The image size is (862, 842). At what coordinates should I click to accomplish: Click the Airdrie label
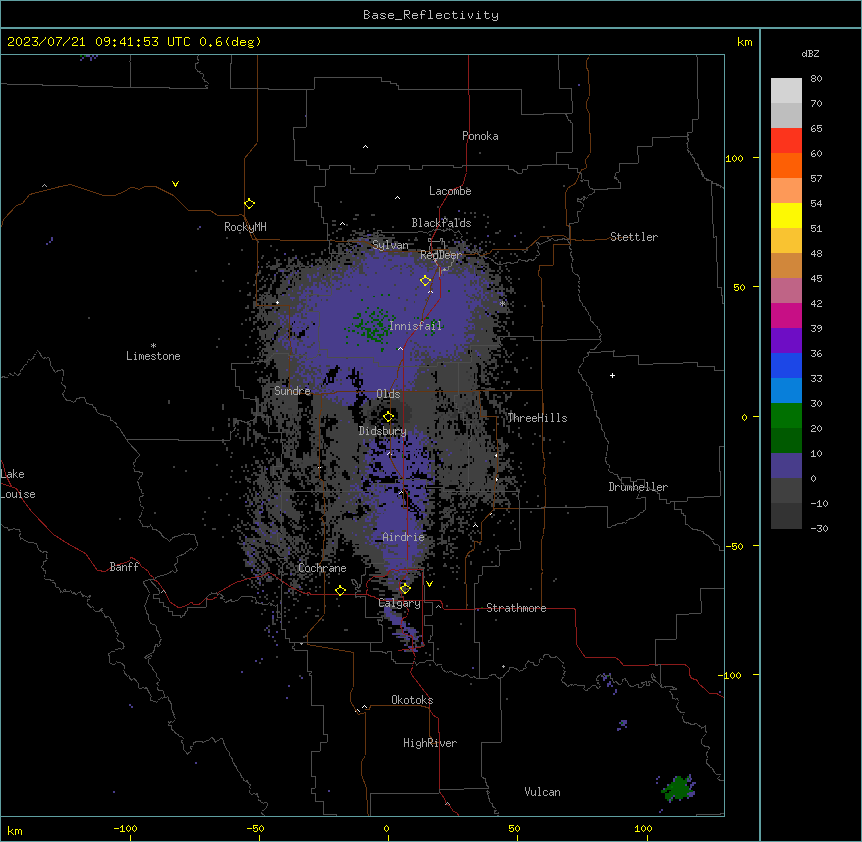[404, 537]
